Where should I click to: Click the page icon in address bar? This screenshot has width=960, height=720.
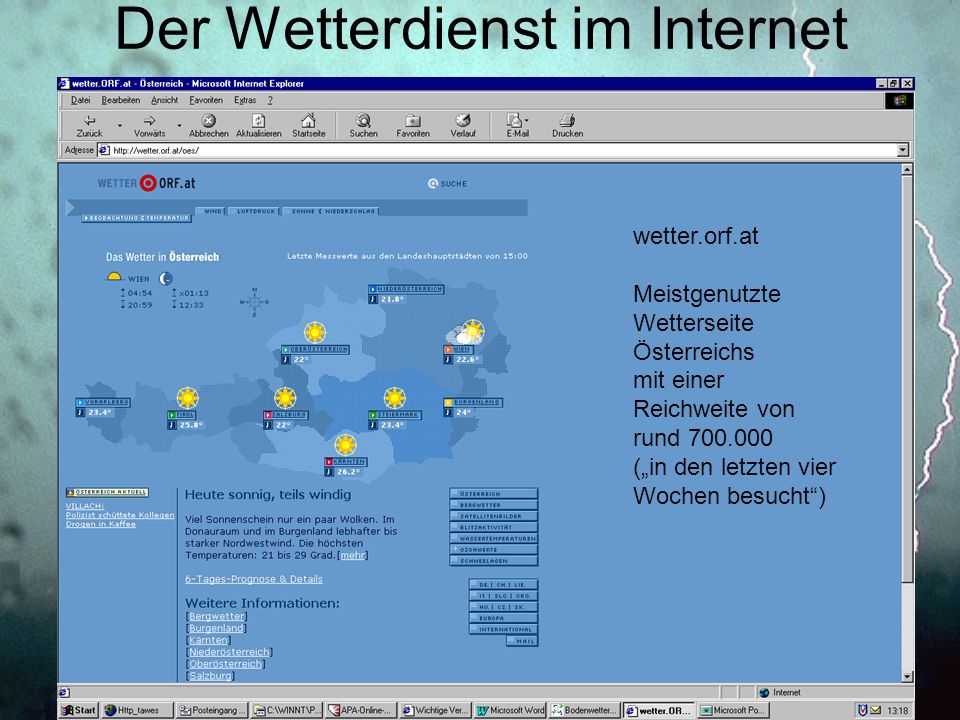(x=105, y=150)
